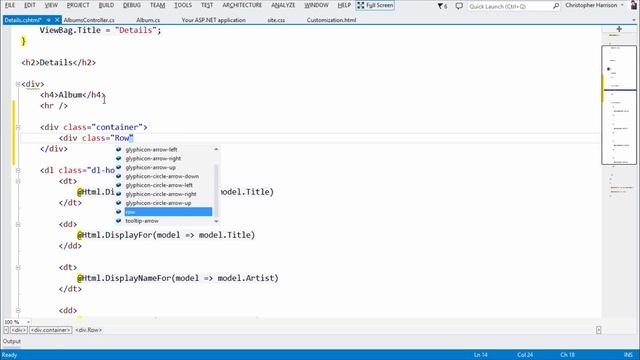Select the <div> breadcrumb
Screen dimensions: 640x360
[19, 330]
